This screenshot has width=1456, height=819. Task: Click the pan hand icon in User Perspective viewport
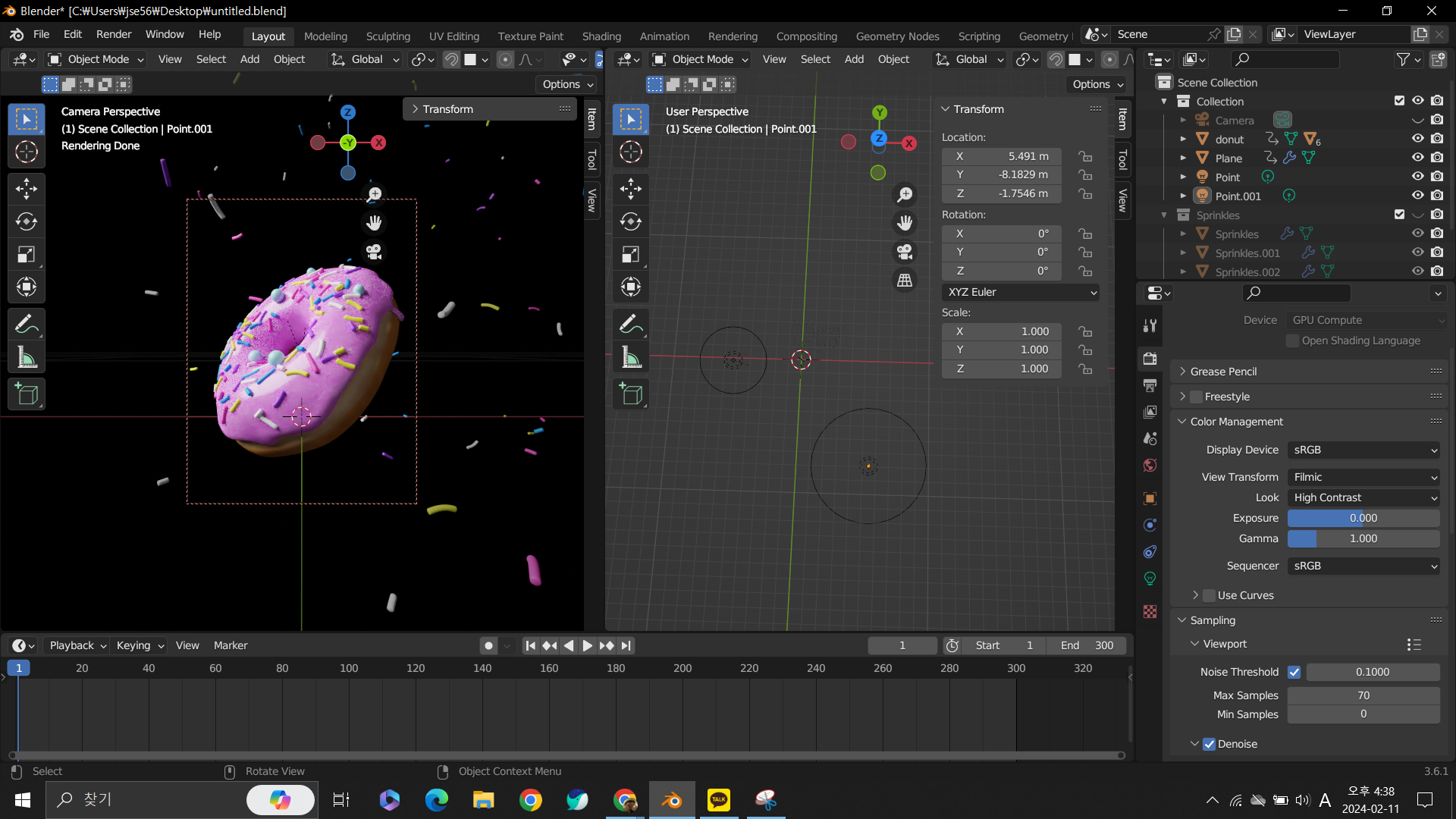tap(905, 223)
